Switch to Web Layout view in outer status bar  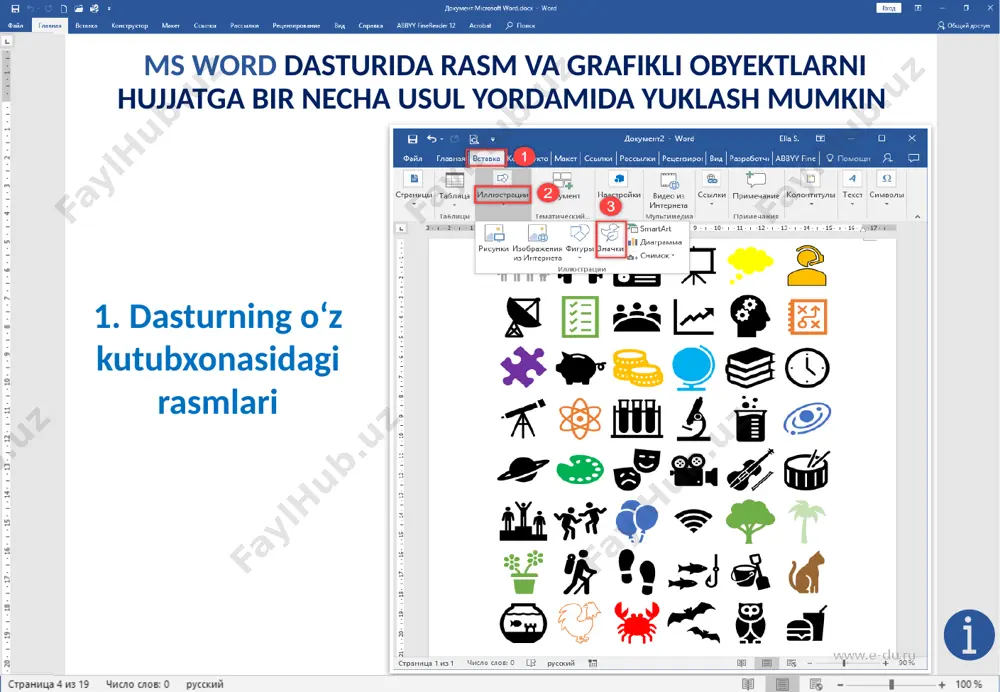(816, 684)
